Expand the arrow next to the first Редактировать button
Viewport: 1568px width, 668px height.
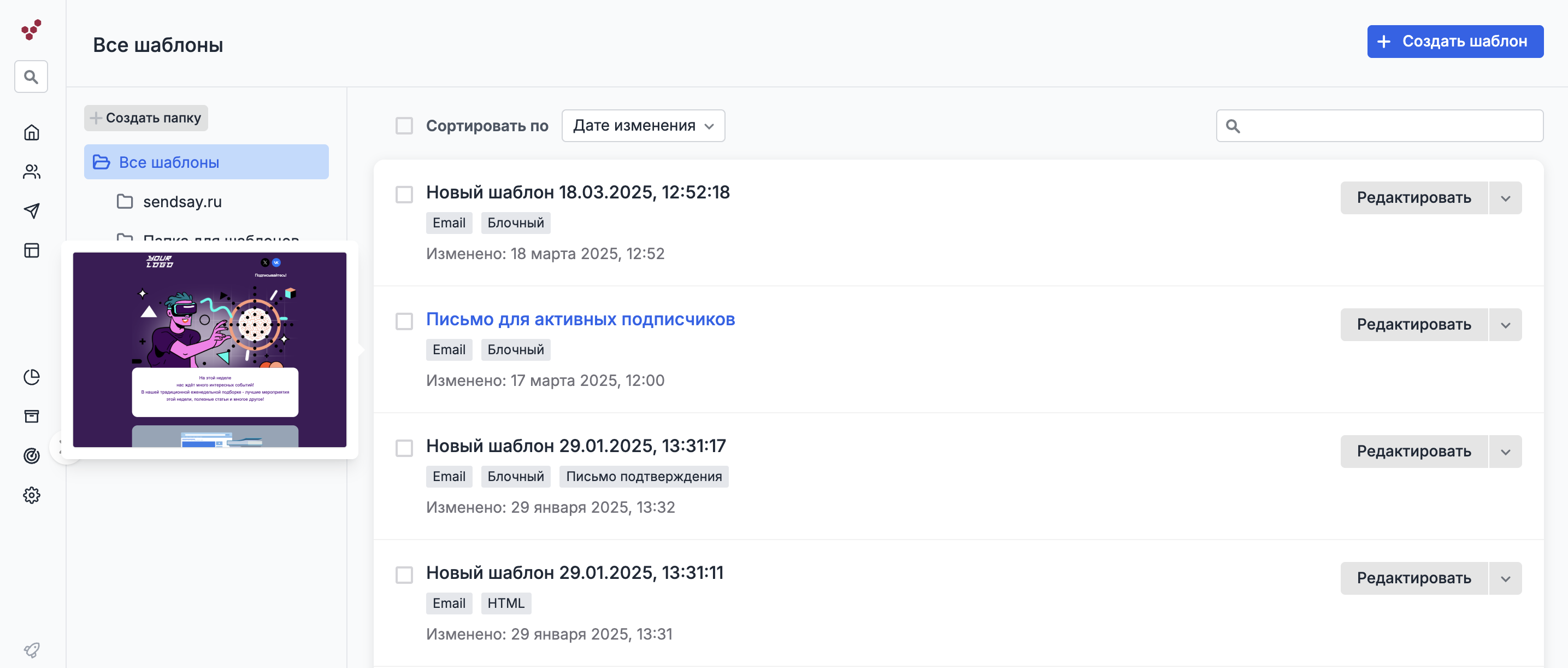point(1505,198)
